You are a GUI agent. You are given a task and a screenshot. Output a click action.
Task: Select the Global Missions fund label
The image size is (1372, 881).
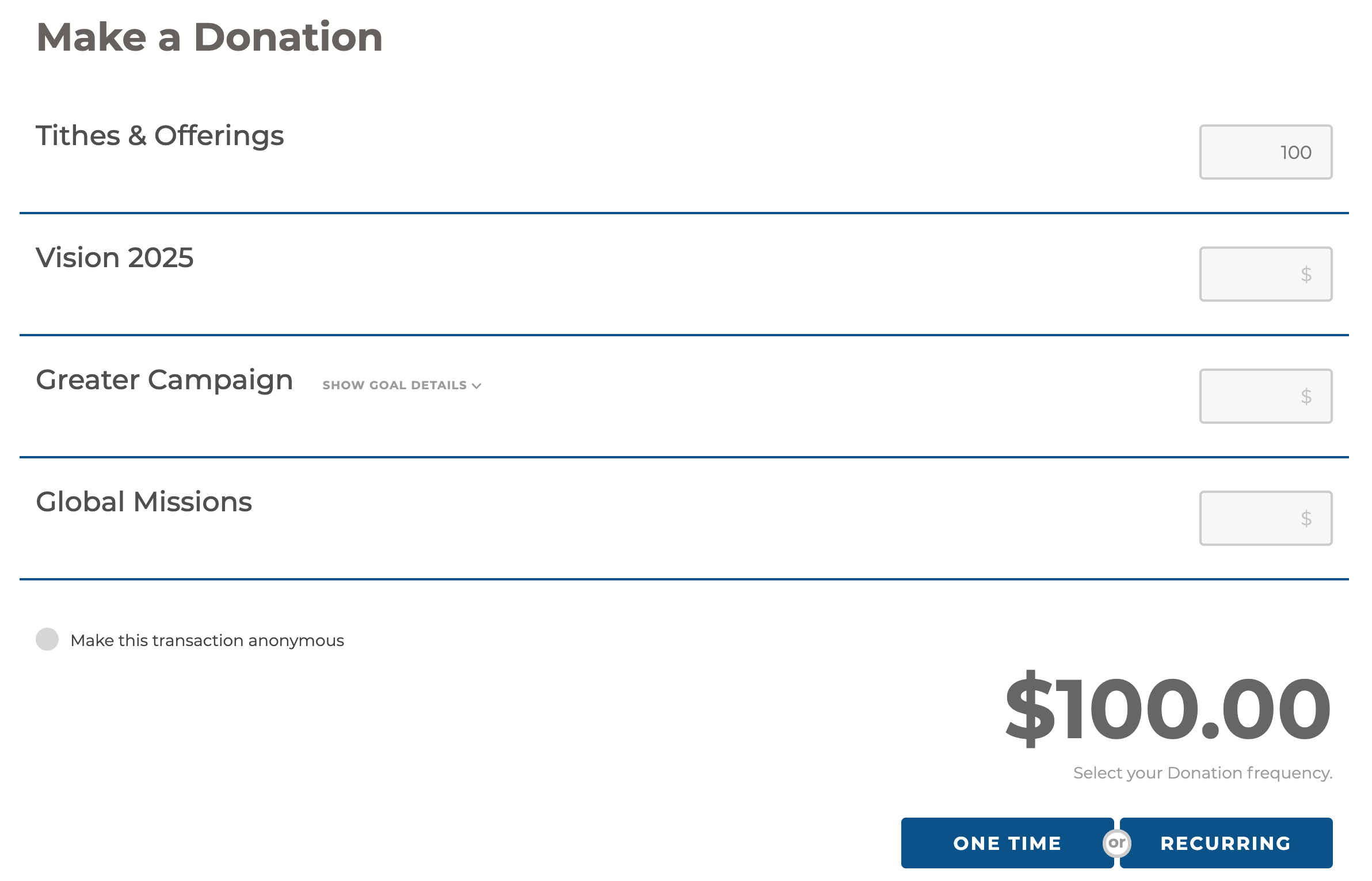click(144, 502)
